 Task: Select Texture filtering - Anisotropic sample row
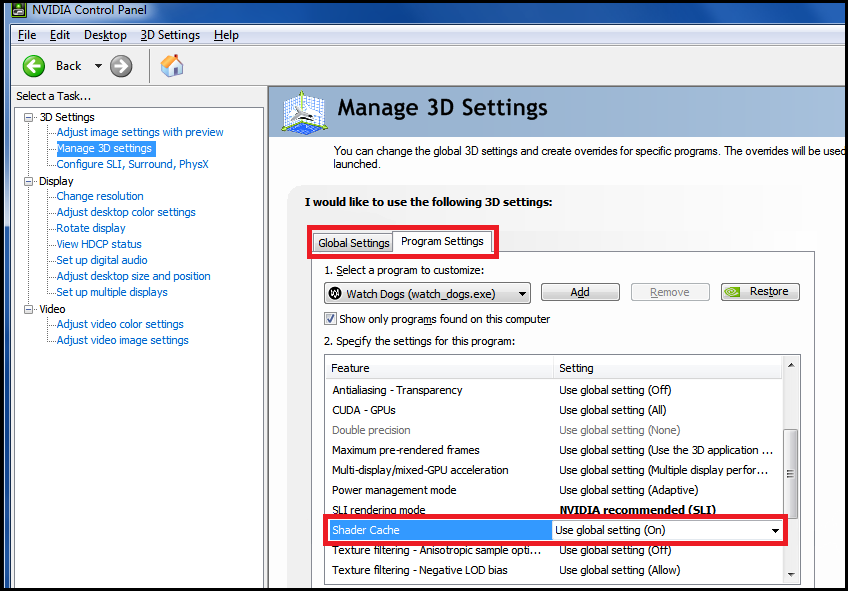coord(553,550)
